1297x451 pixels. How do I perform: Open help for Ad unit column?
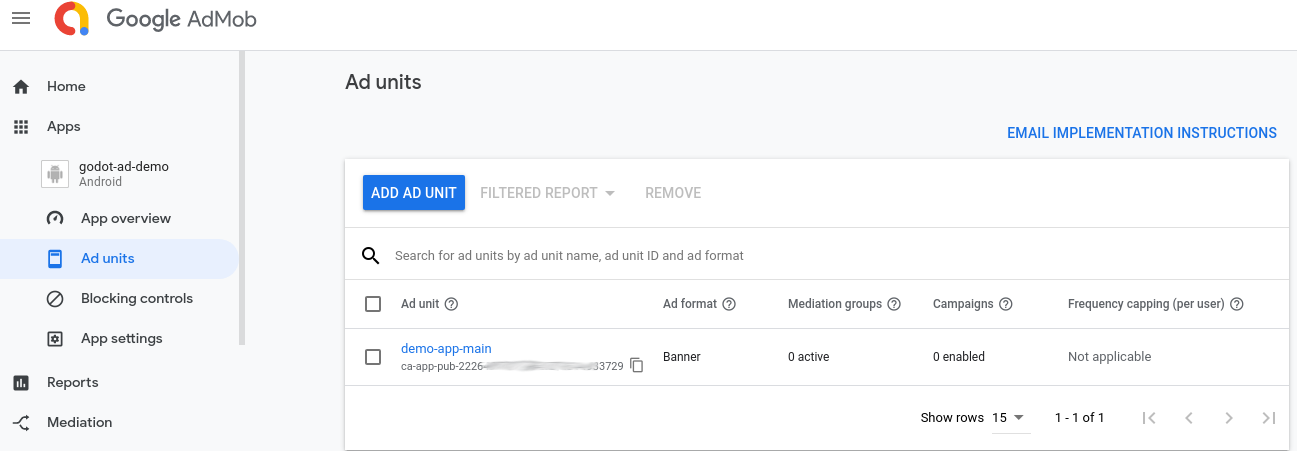(x=451, y=304)
